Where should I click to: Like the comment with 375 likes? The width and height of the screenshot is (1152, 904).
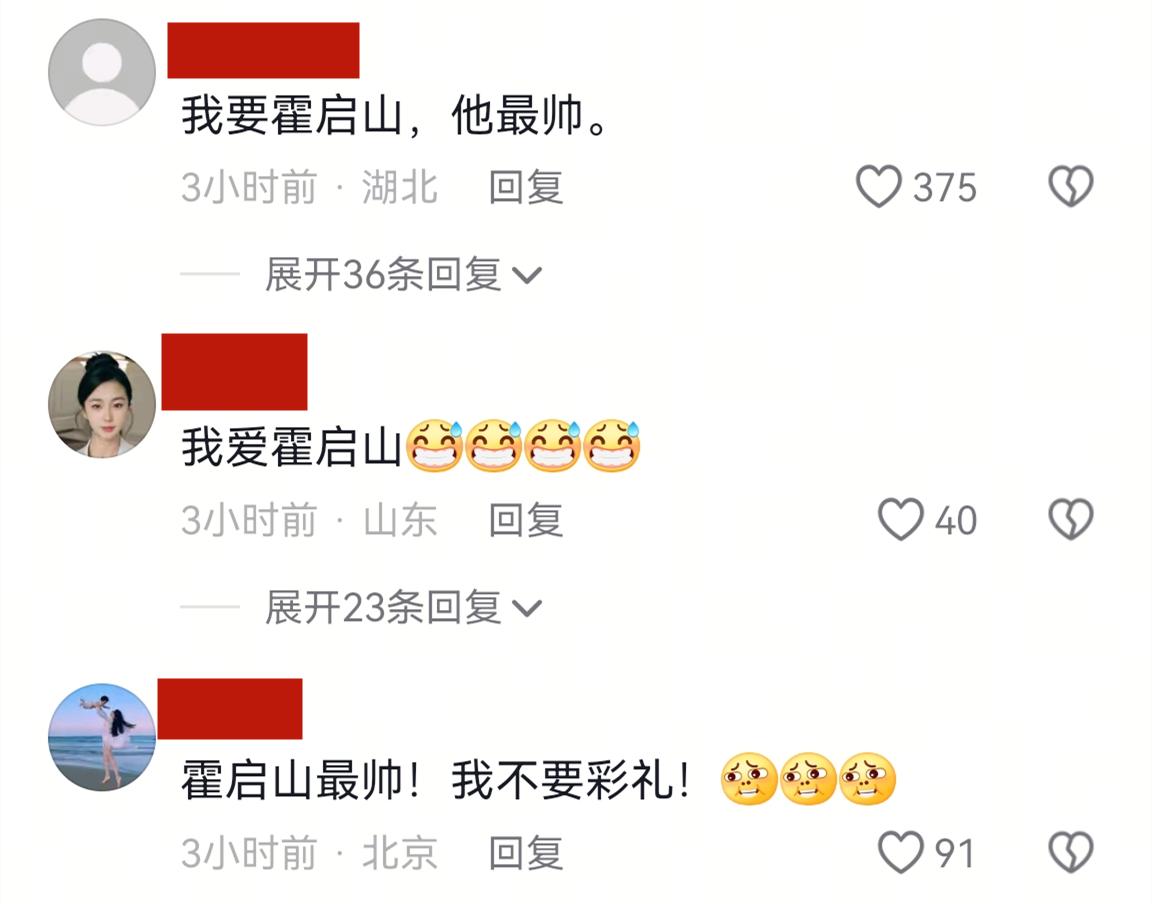tap(879, 186)
